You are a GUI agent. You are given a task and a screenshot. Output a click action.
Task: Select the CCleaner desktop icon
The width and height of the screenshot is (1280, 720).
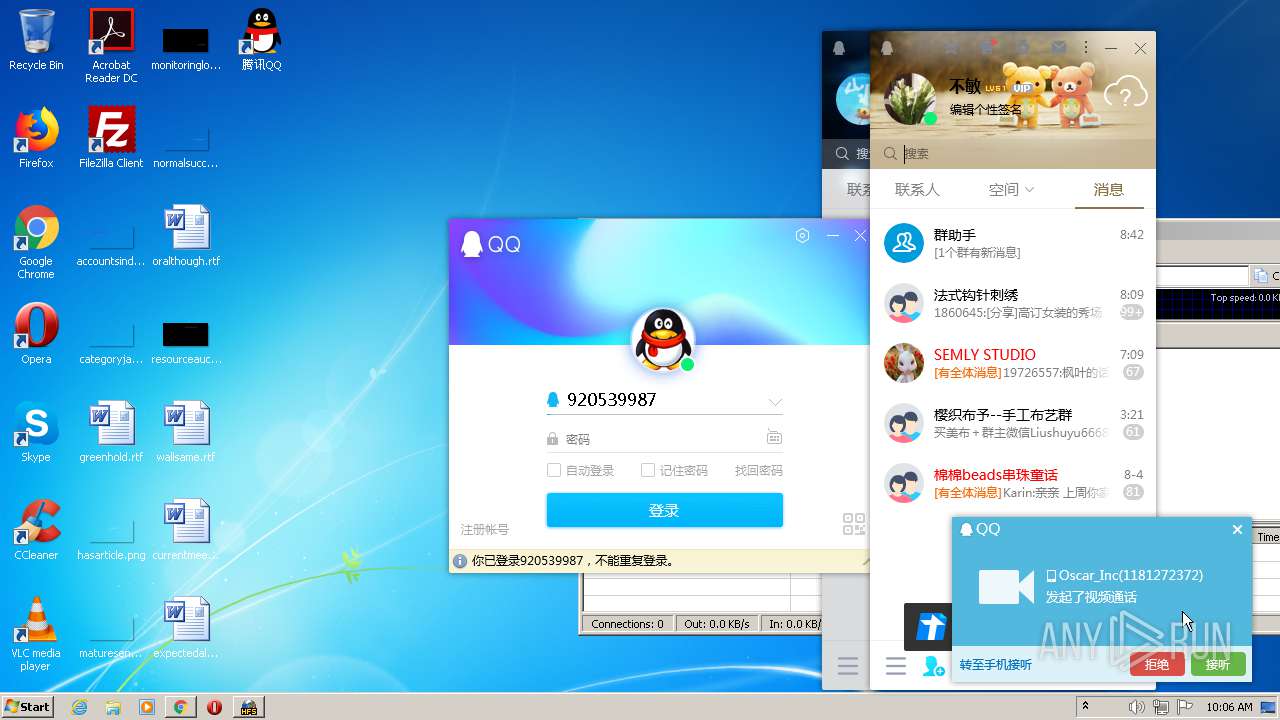pos(36,530)
